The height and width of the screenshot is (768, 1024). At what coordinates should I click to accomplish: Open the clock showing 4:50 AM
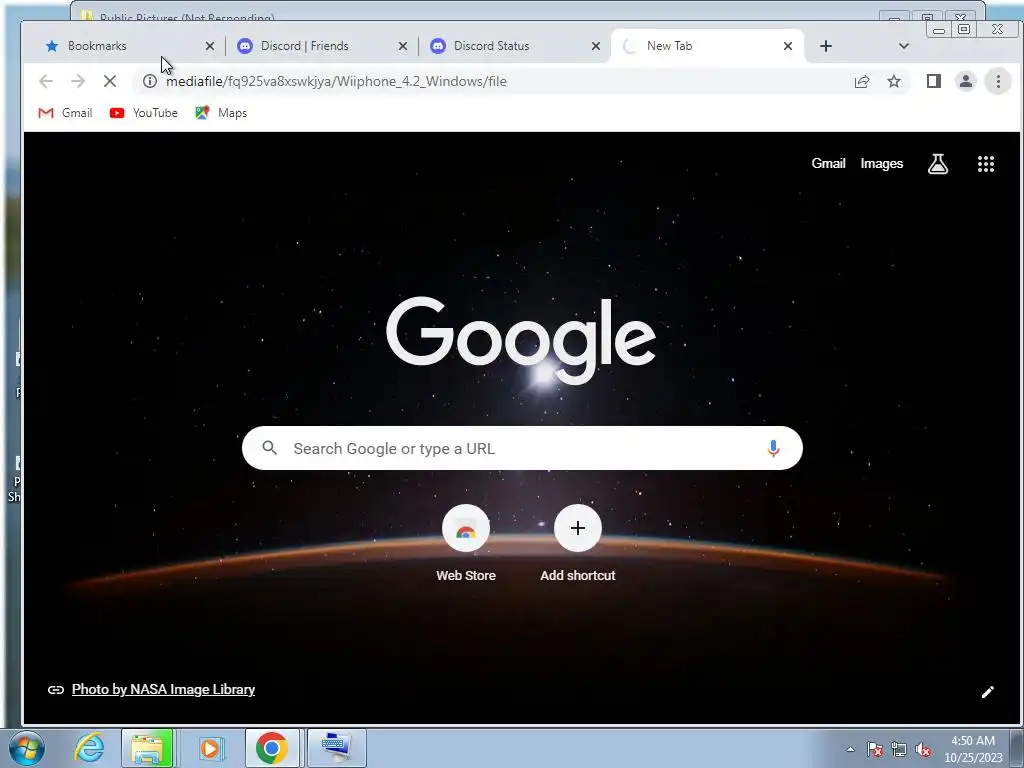click(x=973, y=749)
